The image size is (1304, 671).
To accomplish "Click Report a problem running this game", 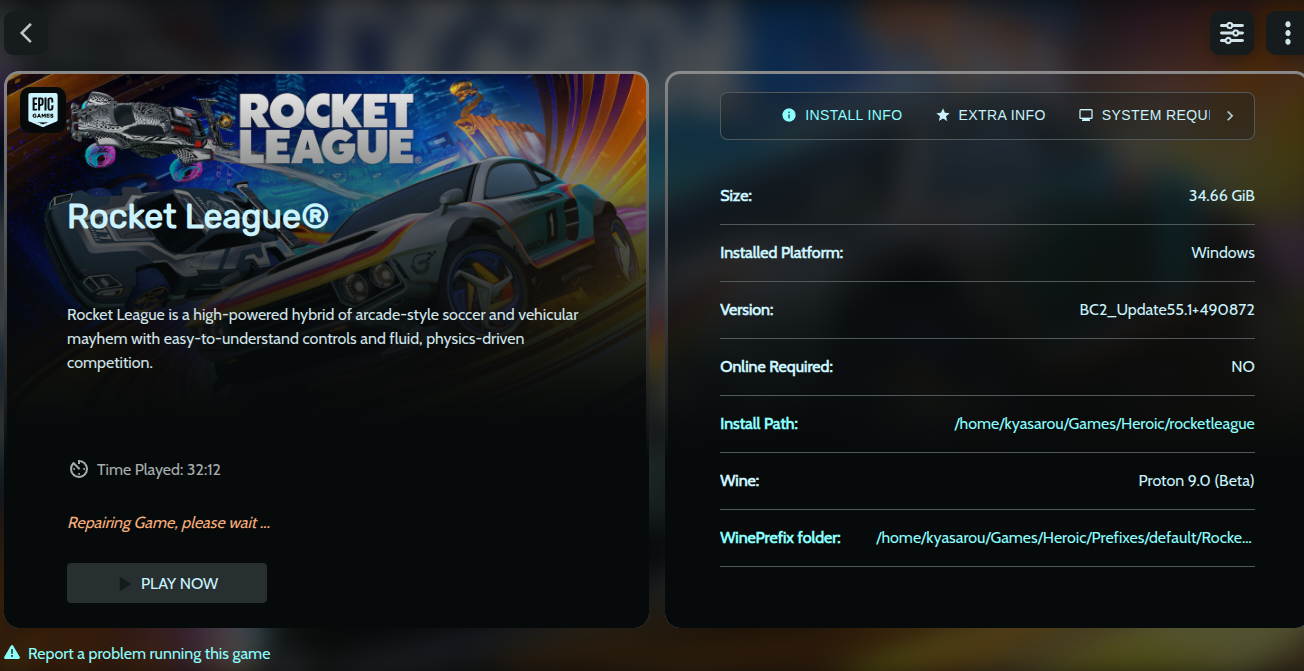I will pos(149,653).
